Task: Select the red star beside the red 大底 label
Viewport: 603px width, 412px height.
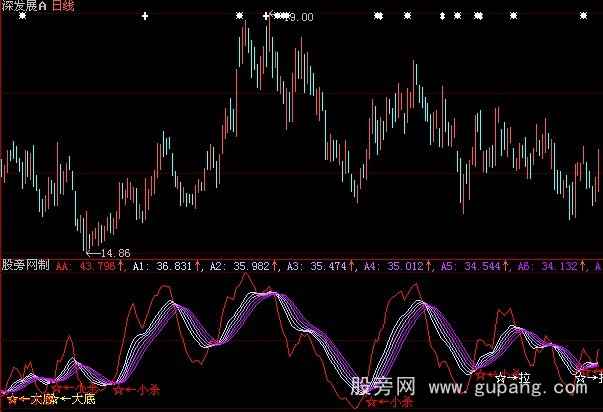Action: [x=12, y=399]
